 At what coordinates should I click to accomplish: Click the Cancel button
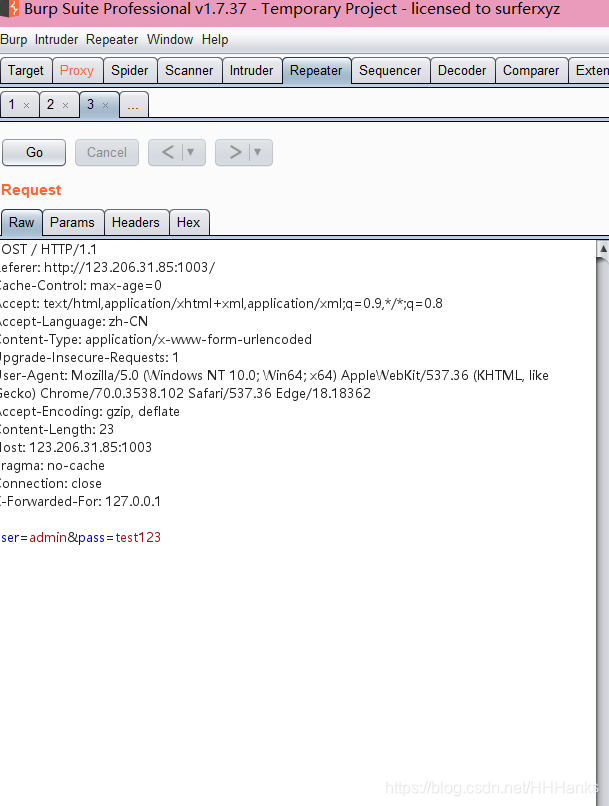point(107,153)
